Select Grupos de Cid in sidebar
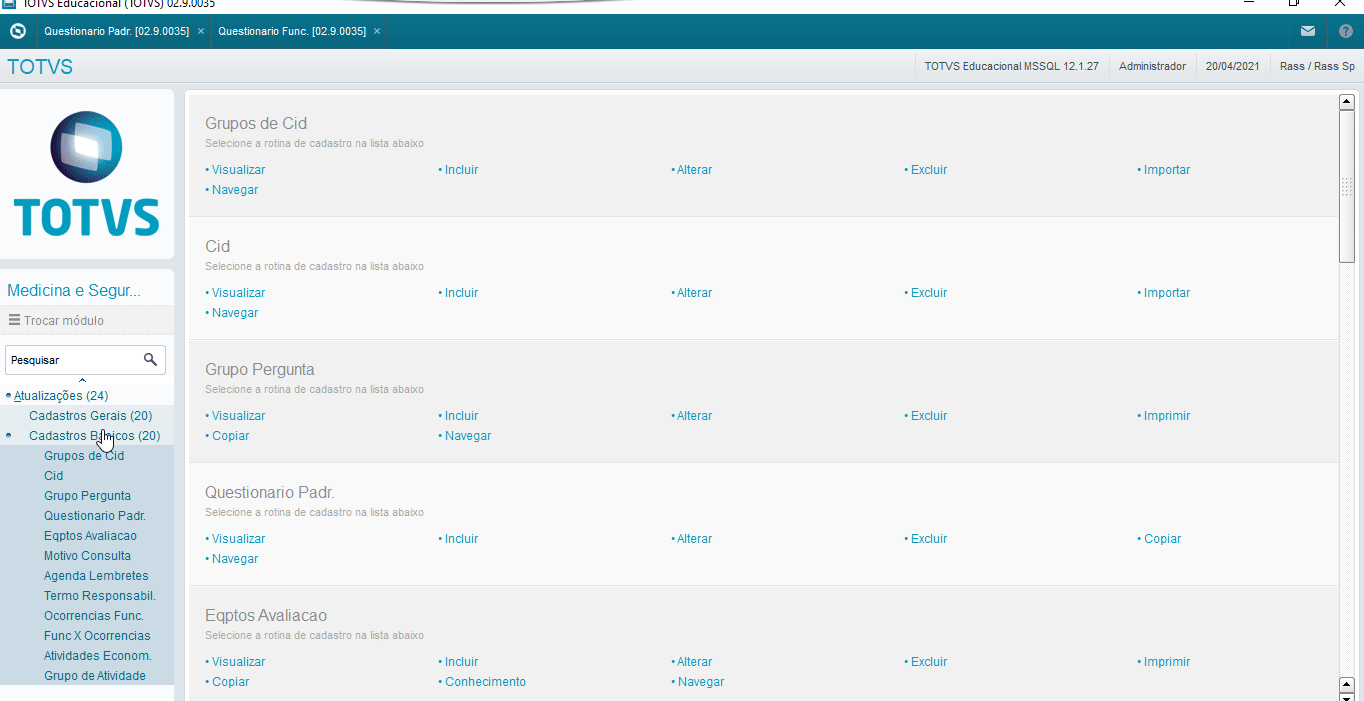Viewport: 1364px width, 701px height. pyautogui.click(x=84, y=456)
